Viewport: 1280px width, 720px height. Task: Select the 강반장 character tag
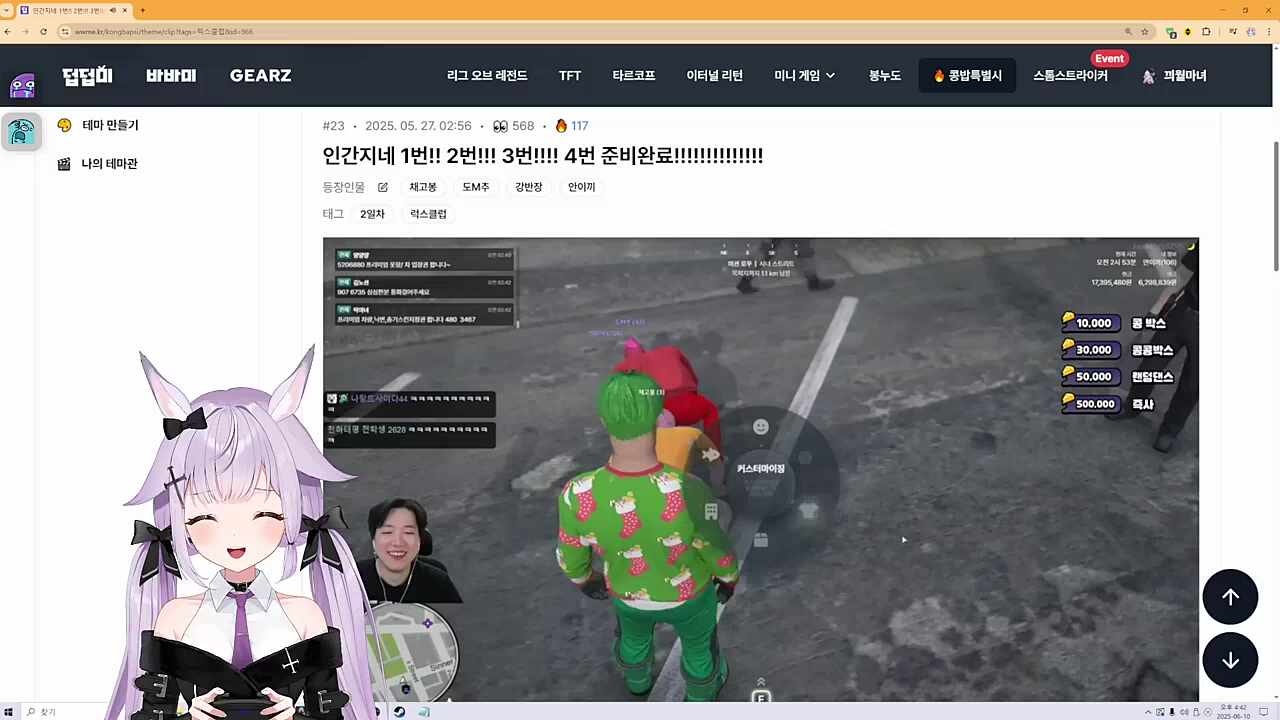(529, 187)
